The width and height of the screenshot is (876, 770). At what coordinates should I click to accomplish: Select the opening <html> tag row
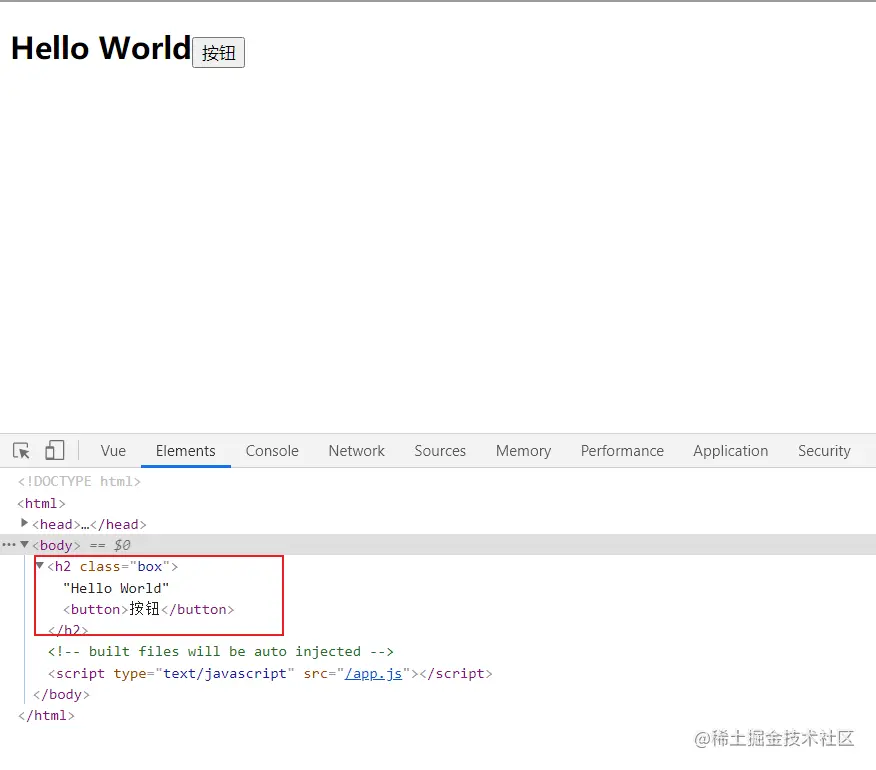pyautogui.click(x=41, y=503)
